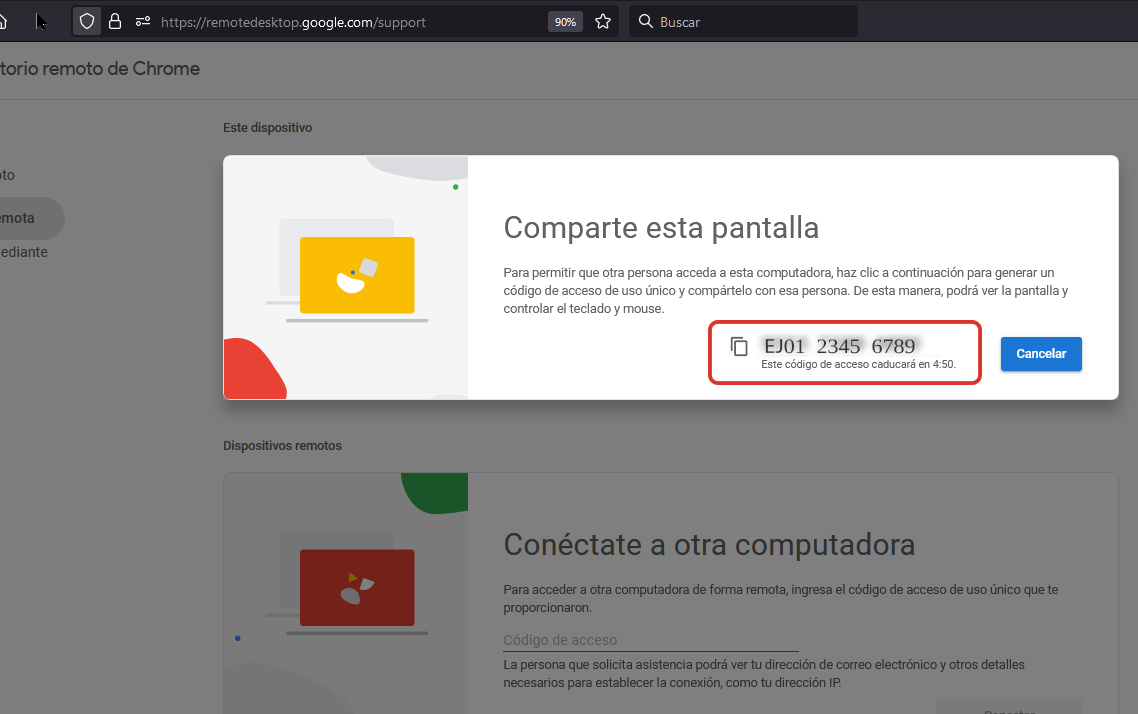Focus the Código de acceso input field
Viewport: 1138px width, 714px height.
pos(650,640)
